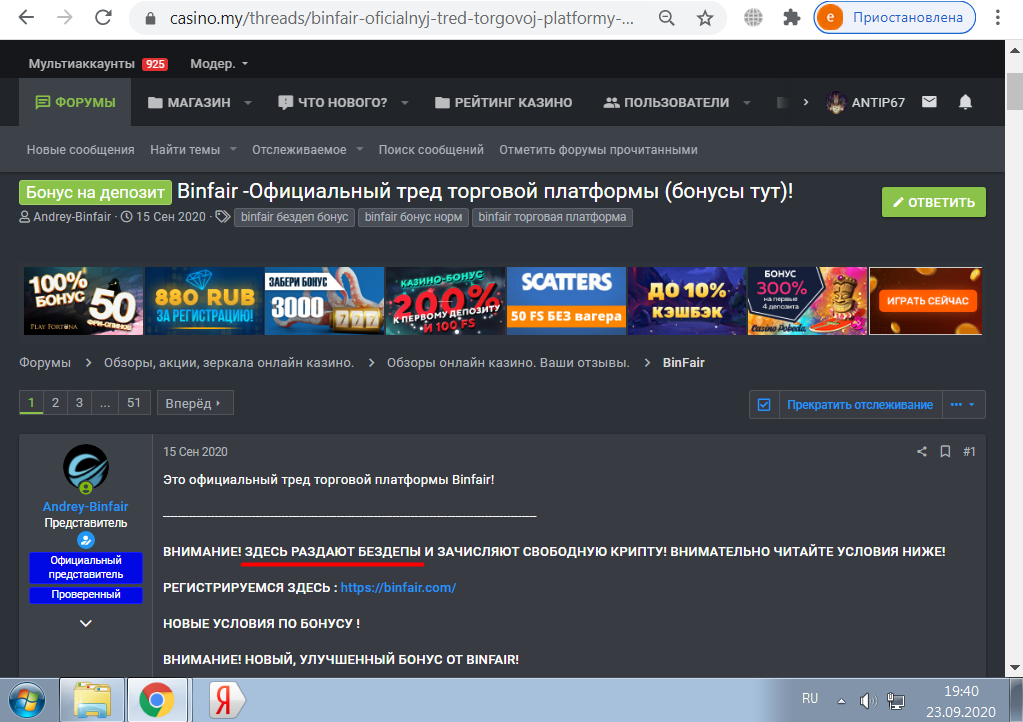This screenshot has width=1023, height=722.
Task: Open ЧТО НОВОГО? section
Action: [x=333, y=102]
